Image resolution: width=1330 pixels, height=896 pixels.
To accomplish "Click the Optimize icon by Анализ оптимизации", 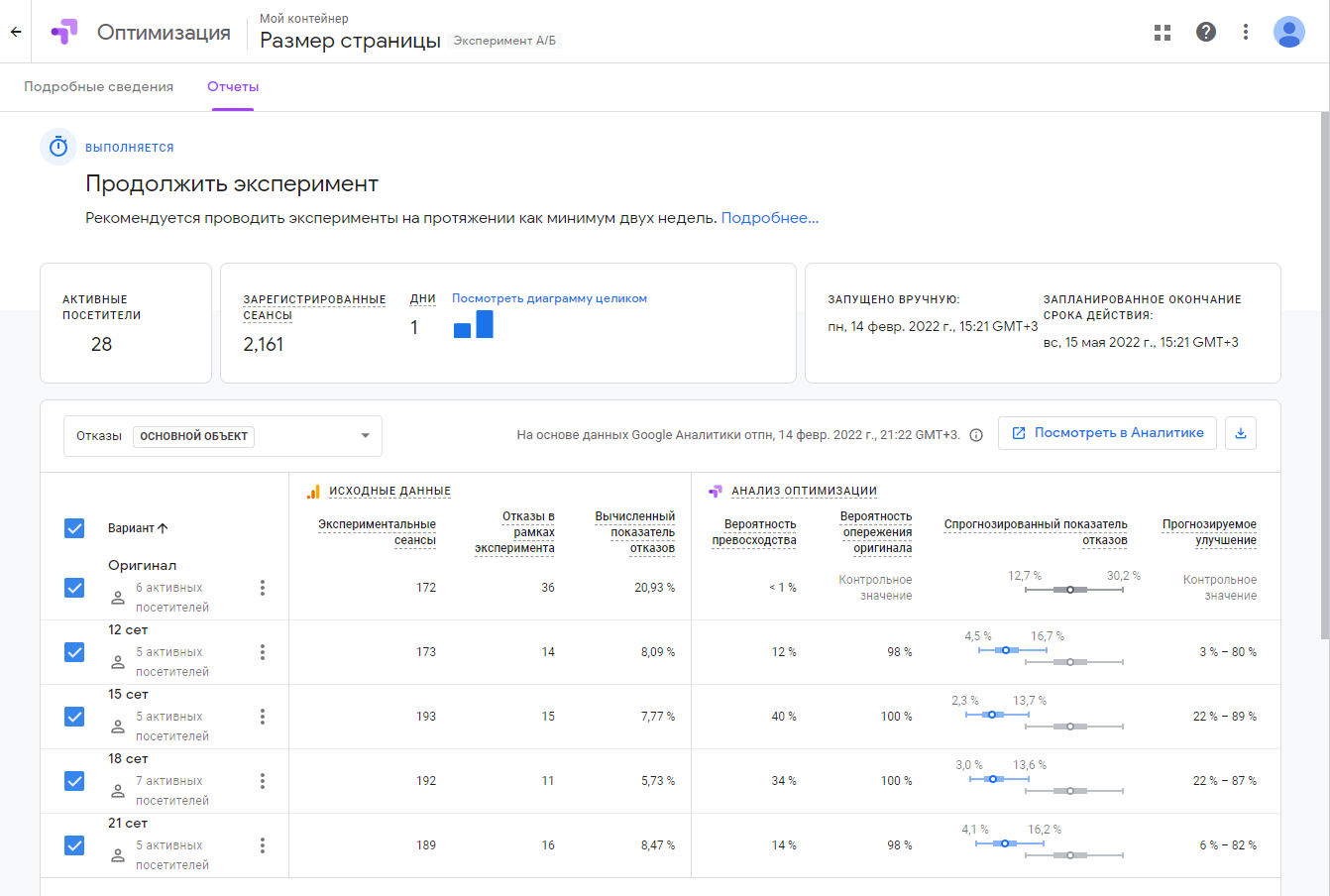I will 716,491.
